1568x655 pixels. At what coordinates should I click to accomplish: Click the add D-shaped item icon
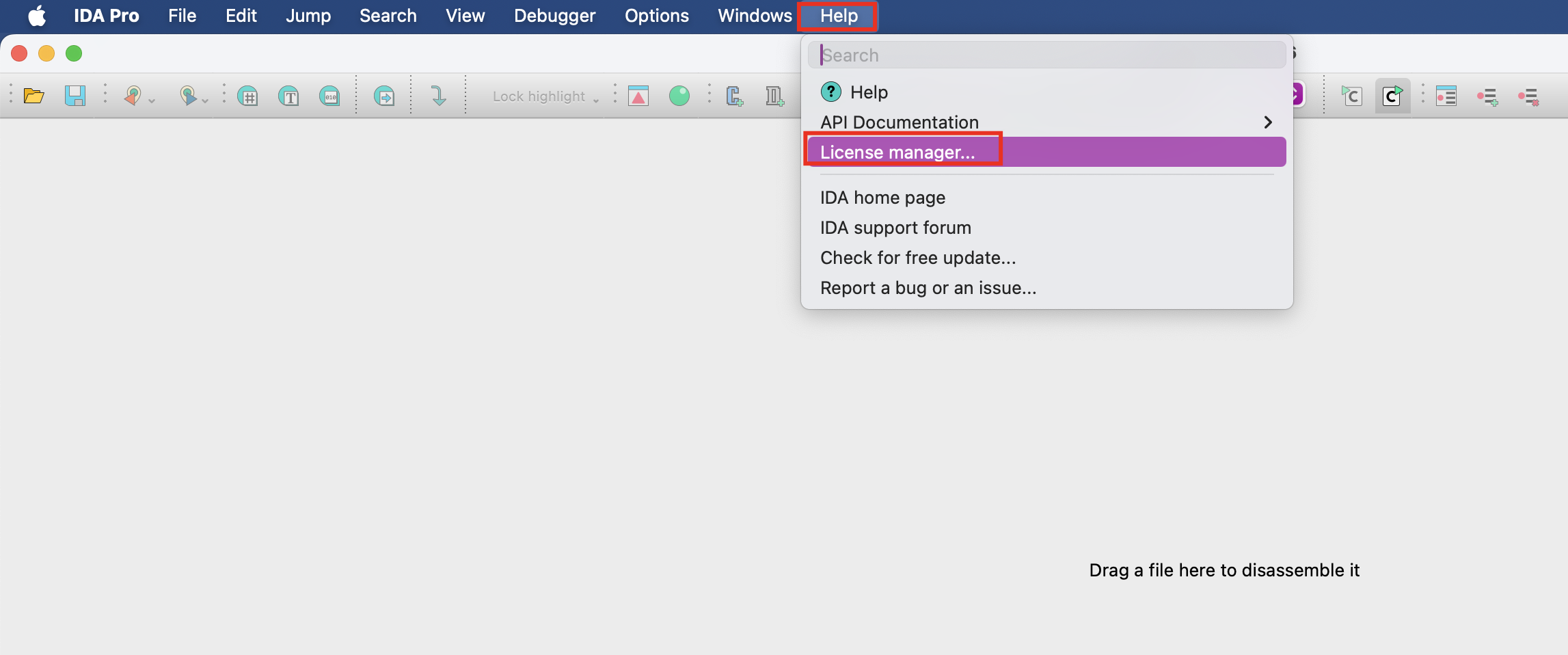point(774,96)
